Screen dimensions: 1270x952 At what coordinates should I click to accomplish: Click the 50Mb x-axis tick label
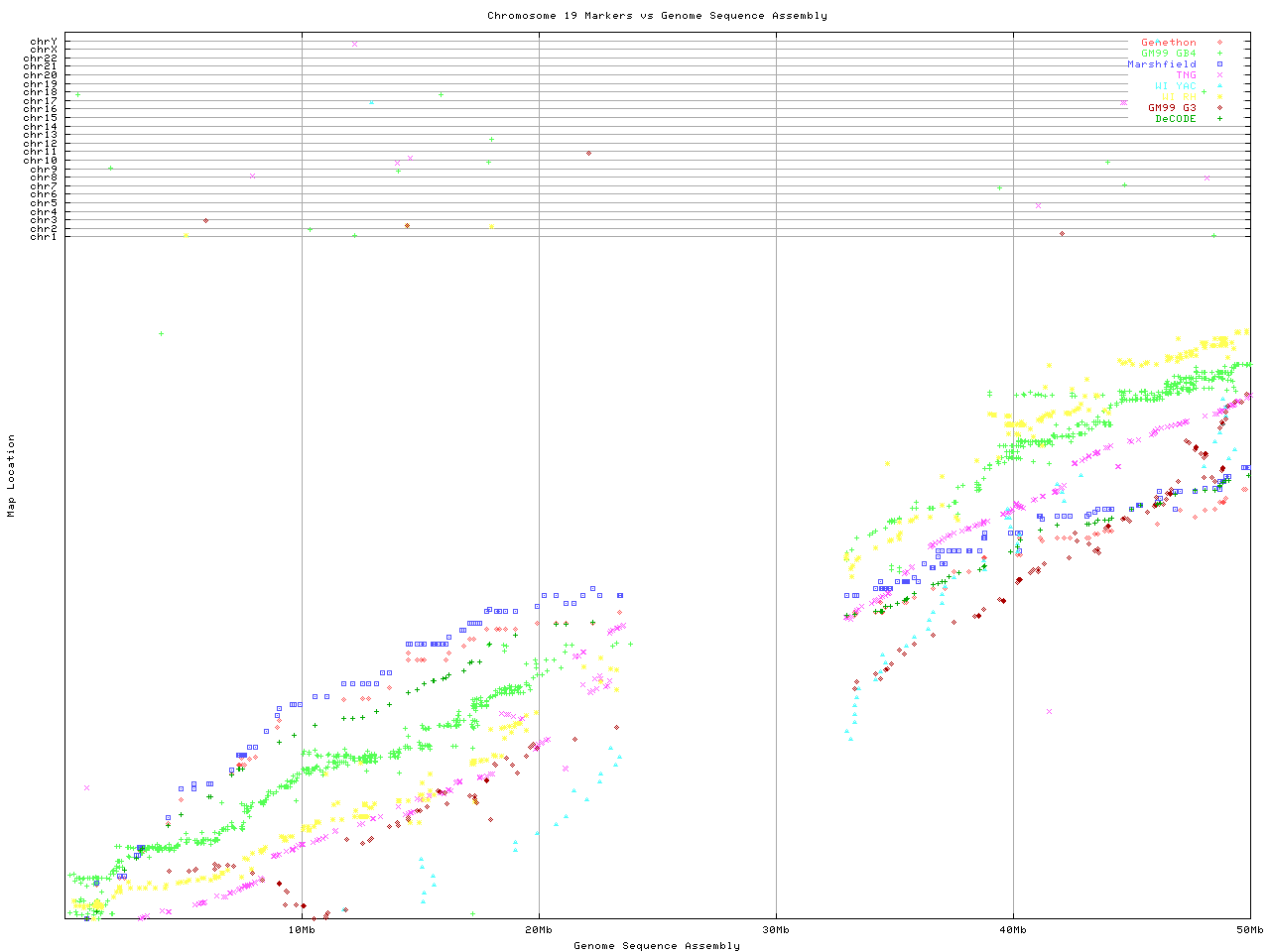[1249, 930]
